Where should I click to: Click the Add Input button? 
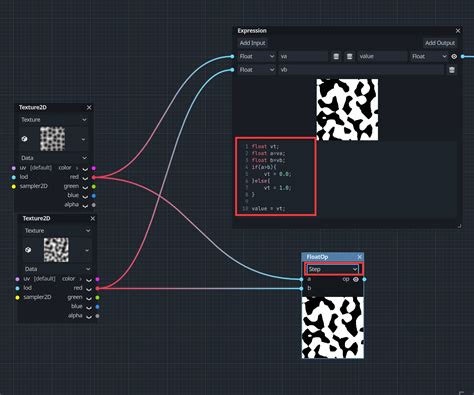252,43
